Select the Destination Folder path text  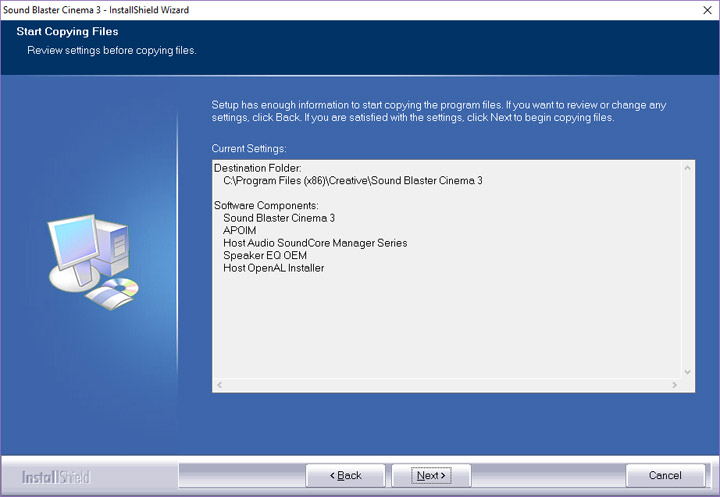coord(353,181)
